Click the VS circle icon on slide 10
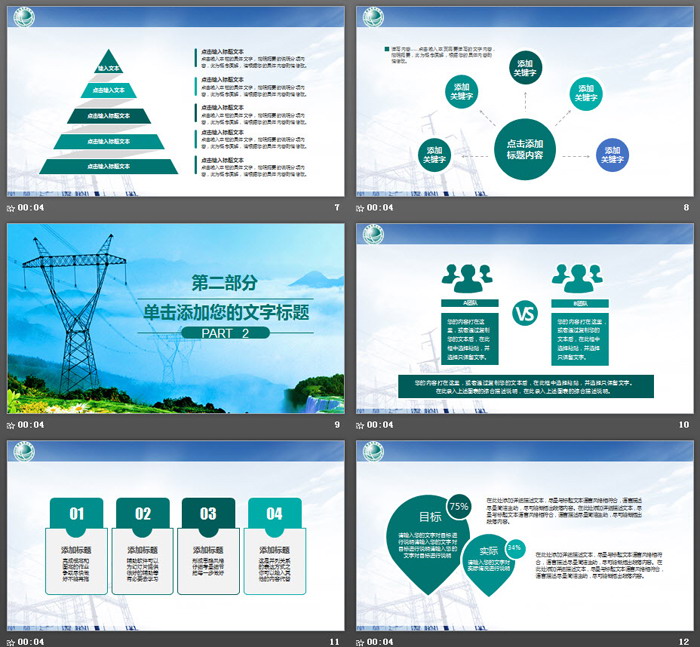Viewport: 700px width, 647px height. pyautogui.click(x=525, y=314)
